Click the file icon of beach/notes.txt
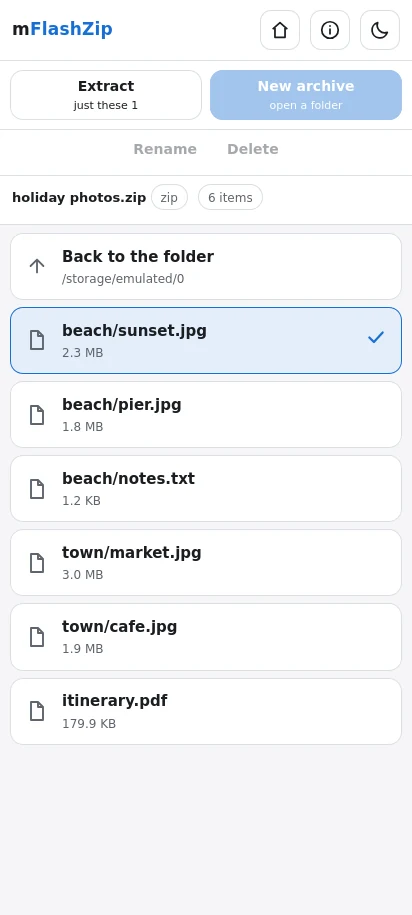This screenshot has width=412, height=915. pyautogui.click(x=37, y=488)
